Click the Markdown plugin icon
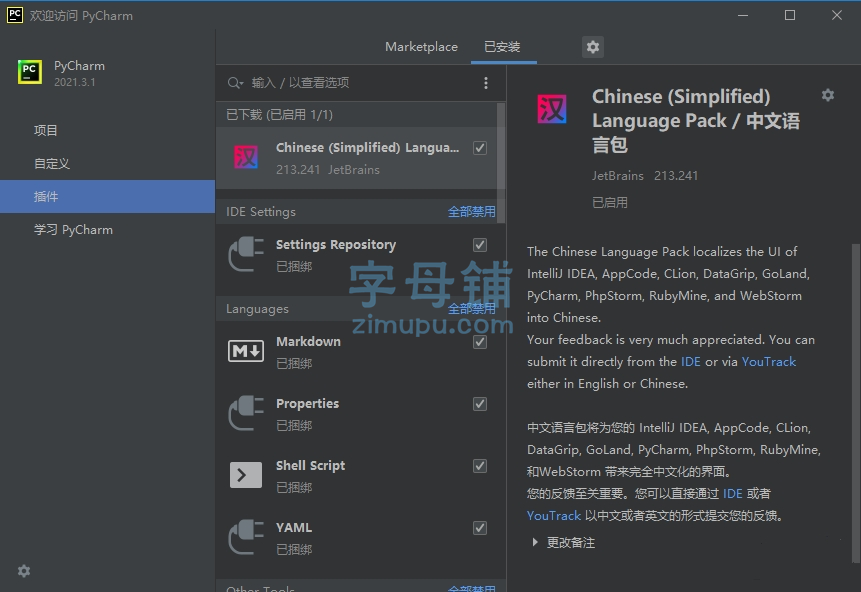 pos(245,351)
